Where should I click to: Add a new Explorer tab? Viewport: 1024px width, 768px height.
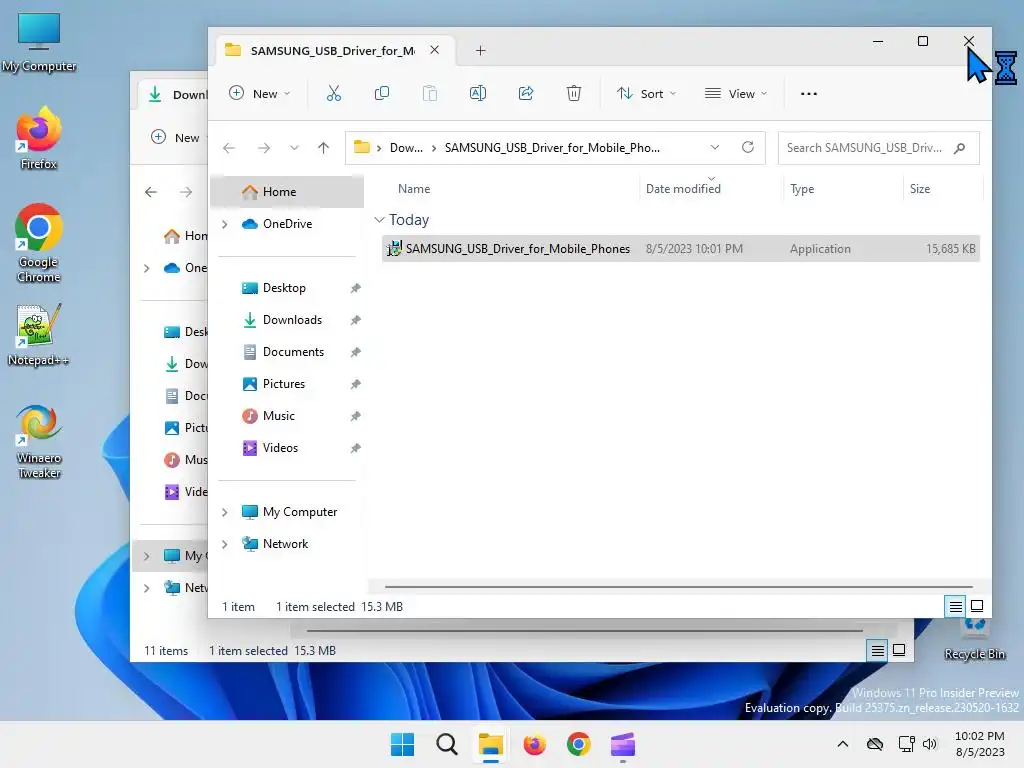pyautogui.click(x=481, y=50)
